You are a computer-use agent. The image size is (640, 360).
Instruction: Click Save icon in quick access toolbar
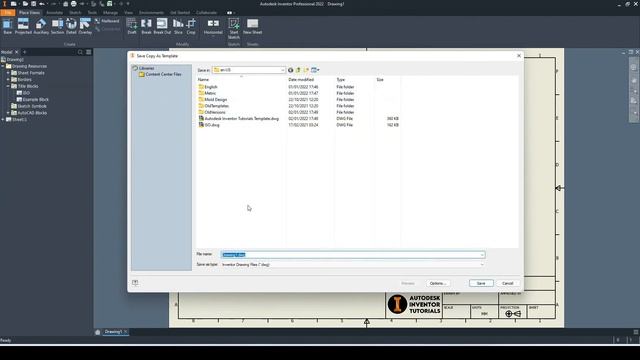[x=33, y=4]
